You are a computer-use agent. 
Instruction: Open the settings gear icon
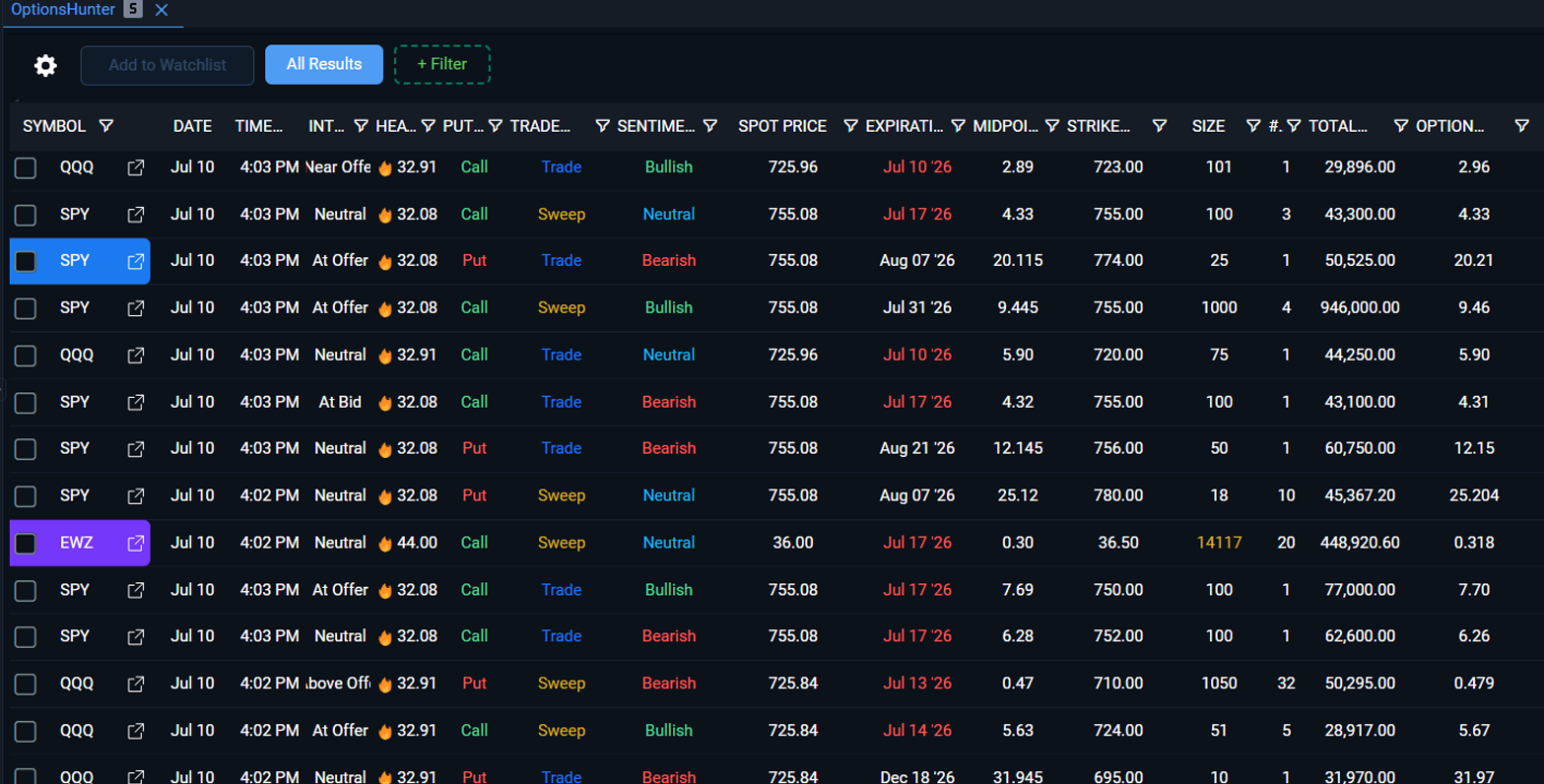(x=45, y=65)
